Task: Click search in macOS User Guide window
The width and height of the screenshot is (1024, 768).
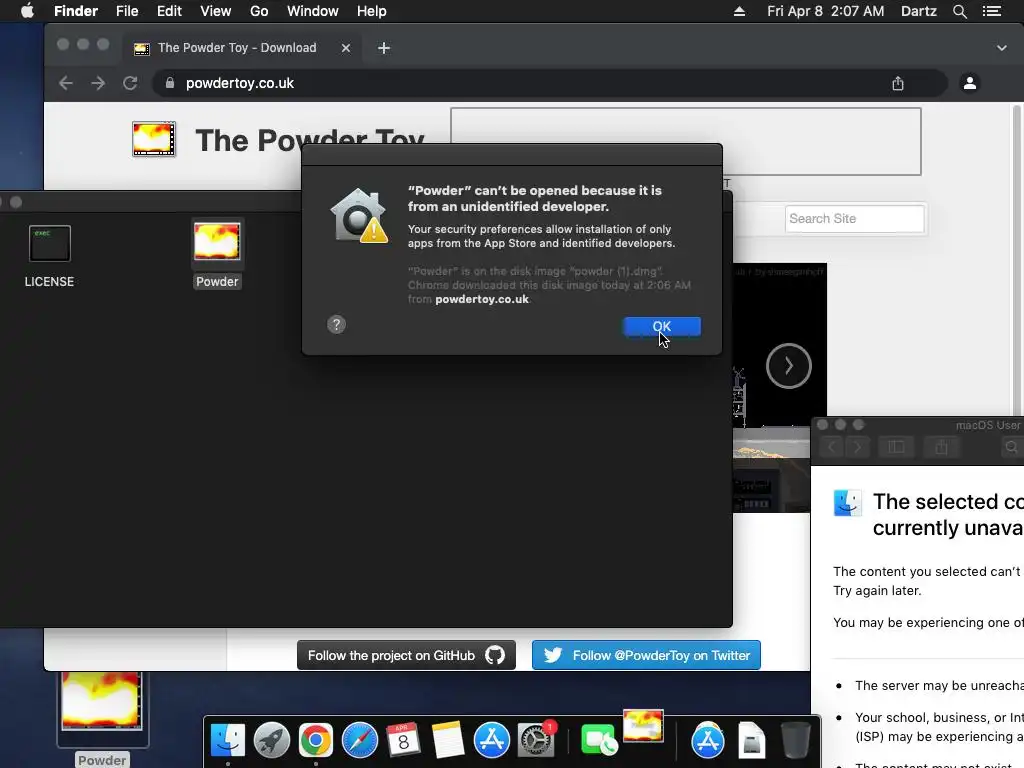Action: pyautogui.click(x=1011, y=447)
